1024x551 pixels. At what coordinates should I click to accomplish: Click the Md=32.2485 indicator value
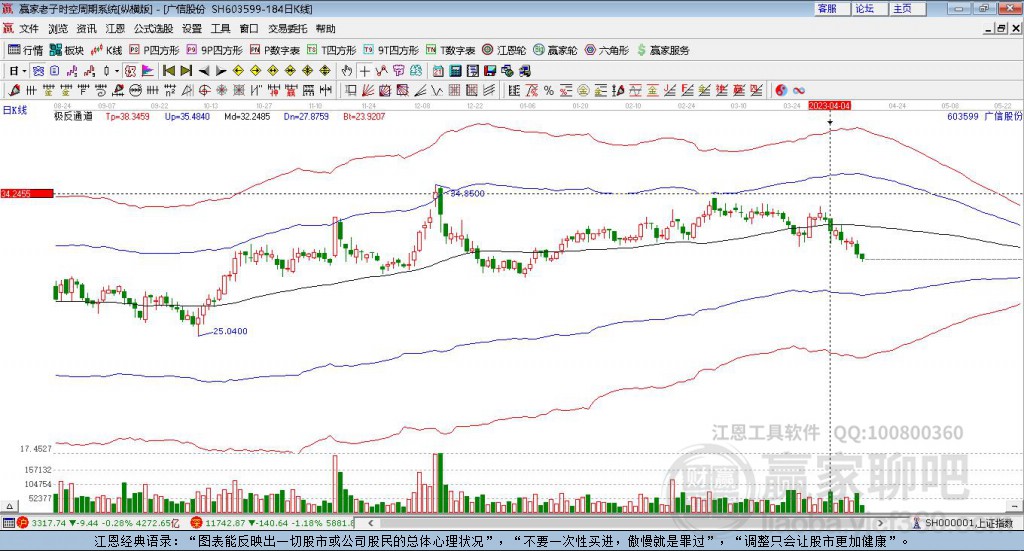247,116
